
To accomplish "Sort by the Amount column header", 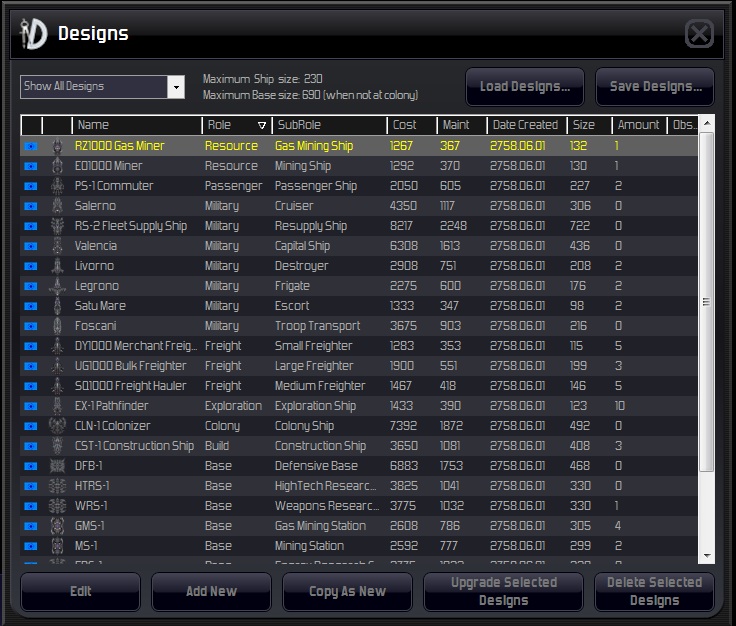I will pyautogui.click(x=639, y=125).
